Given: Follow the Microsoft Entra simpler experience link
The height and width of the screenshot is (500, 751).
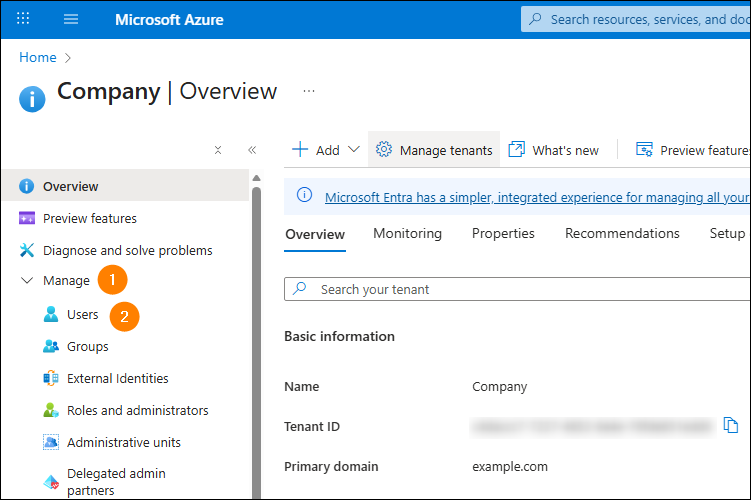Looking at the screenshot, I should pos(537,197).
